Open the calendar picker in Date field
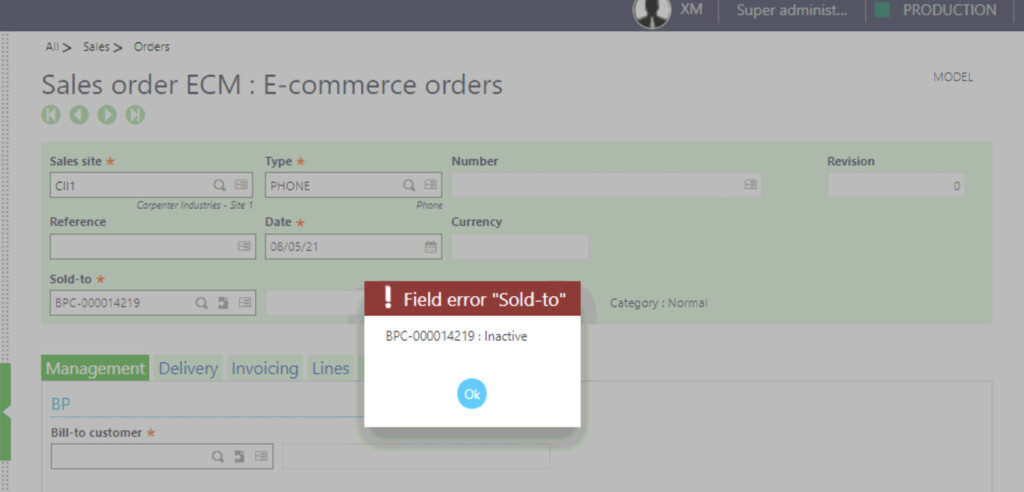This screenshot has height=492, width=1024. 430,246
